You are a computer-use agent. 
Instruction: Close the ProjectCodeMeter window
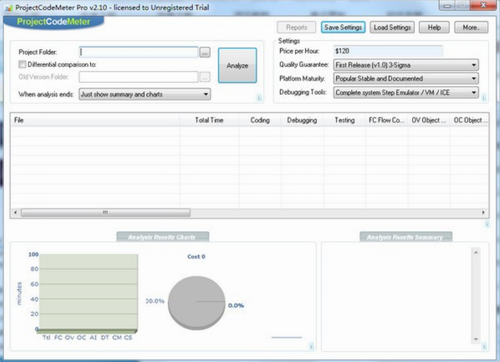click(483, 5)
